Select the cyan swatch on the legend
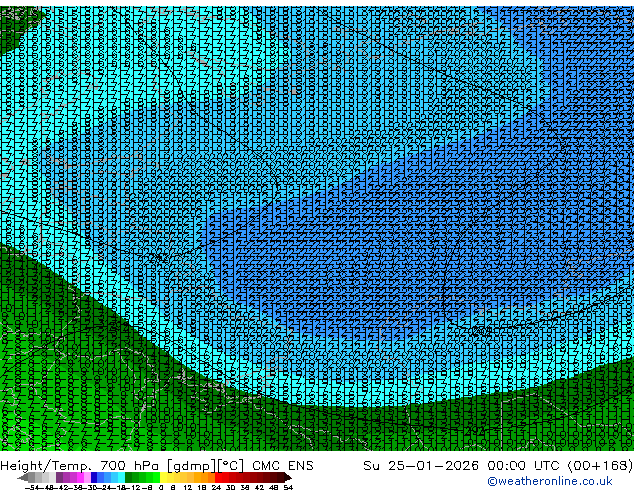 click(x=122, y=478)
